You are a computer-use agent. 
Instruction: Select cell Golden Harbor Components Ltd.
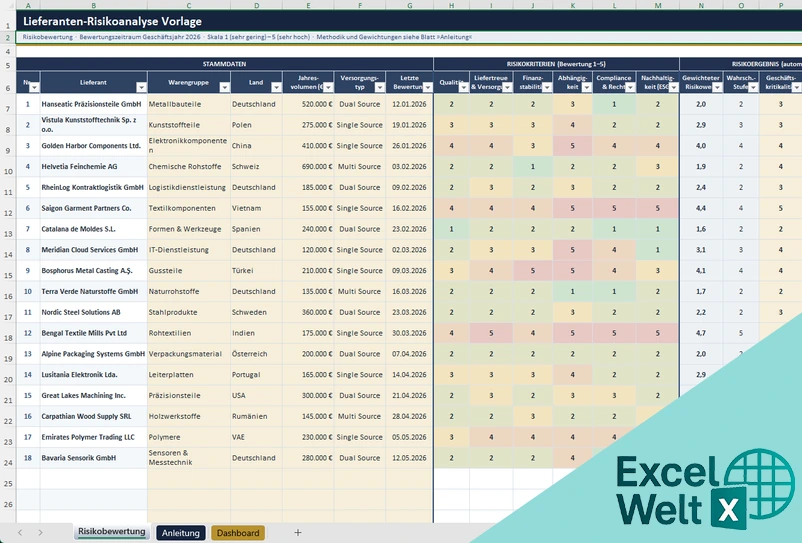tap(94, 146)
